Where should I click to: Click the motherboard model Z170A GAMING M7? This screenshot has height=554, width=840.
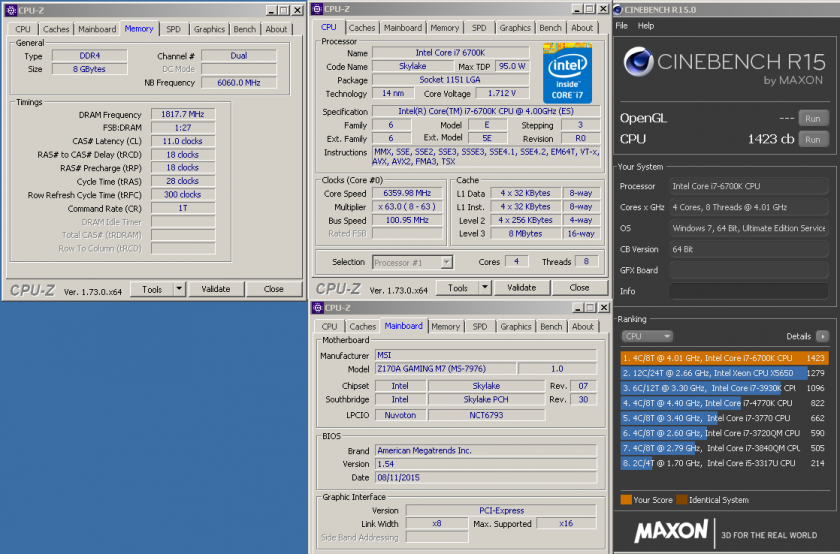446,369
